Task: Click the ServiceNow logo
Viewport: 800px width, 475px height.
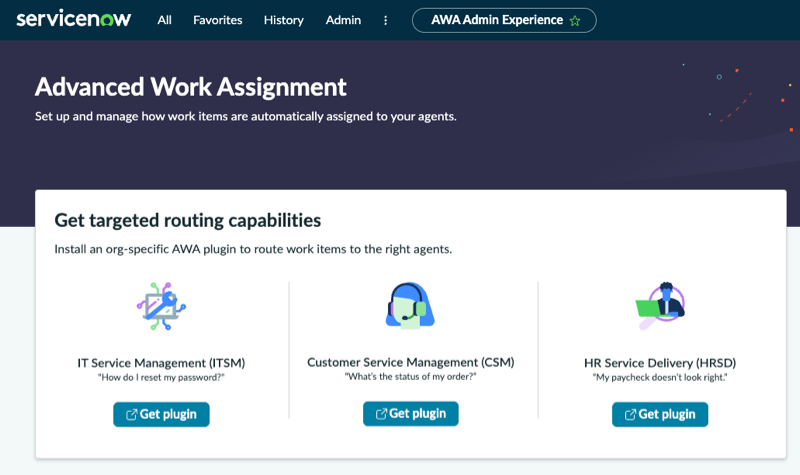Action: pos(73,19)
